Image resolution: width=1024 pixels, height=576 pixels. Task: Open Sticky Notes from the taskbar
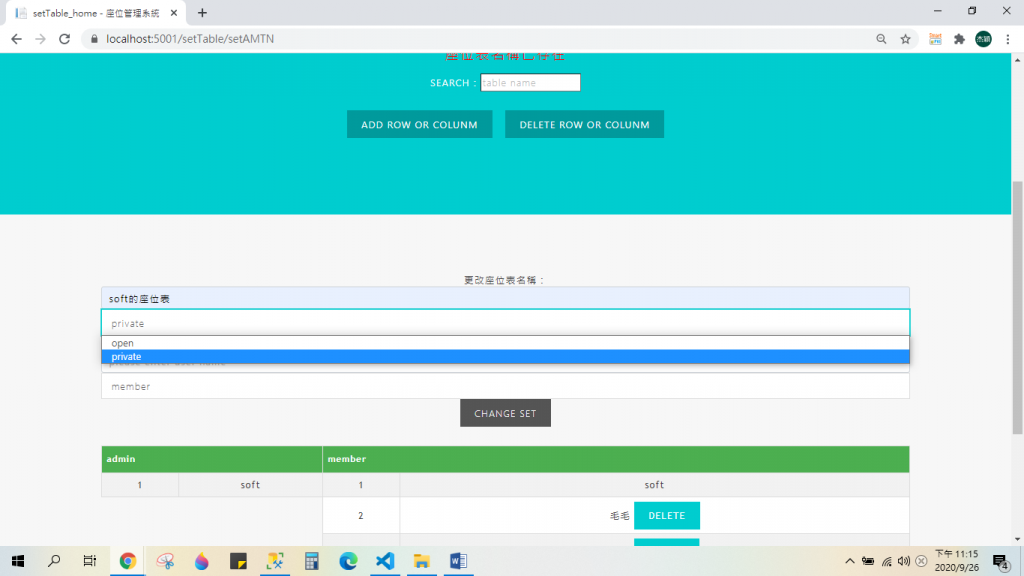click(238, 561)
